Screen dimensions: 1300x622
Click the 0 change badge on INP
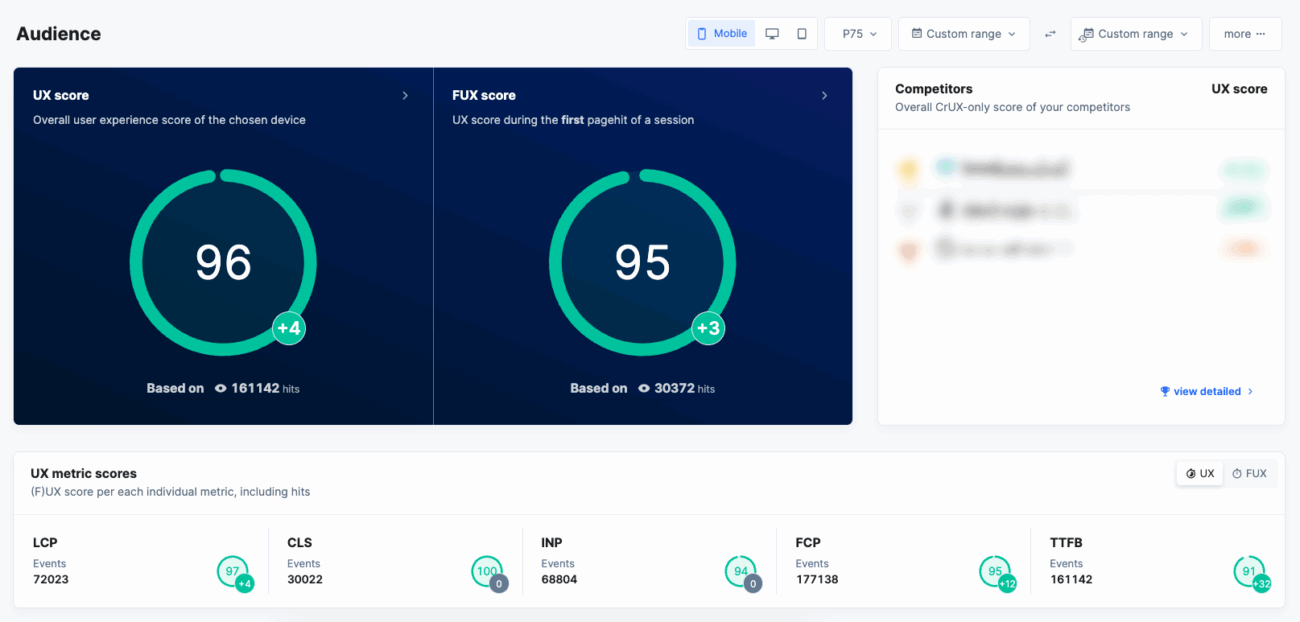(x=753, y=584)
